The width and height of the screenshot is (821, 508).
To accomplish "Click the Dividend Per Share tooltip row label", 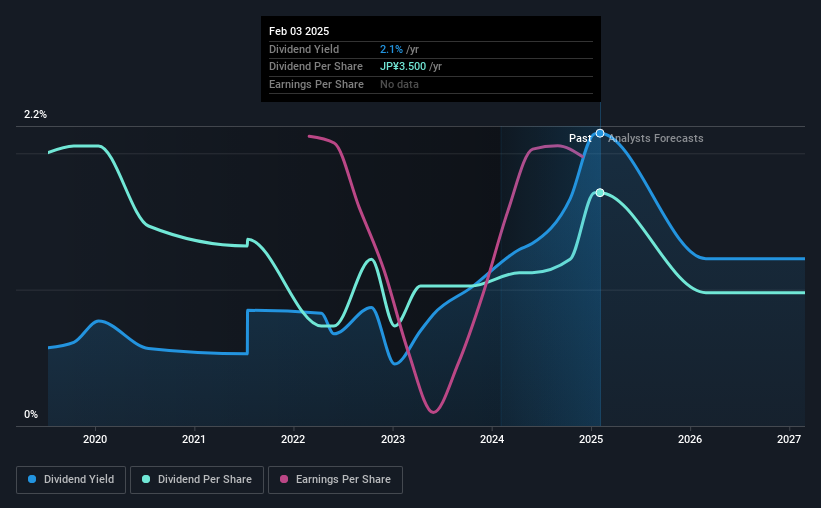I will coord(316,67).
